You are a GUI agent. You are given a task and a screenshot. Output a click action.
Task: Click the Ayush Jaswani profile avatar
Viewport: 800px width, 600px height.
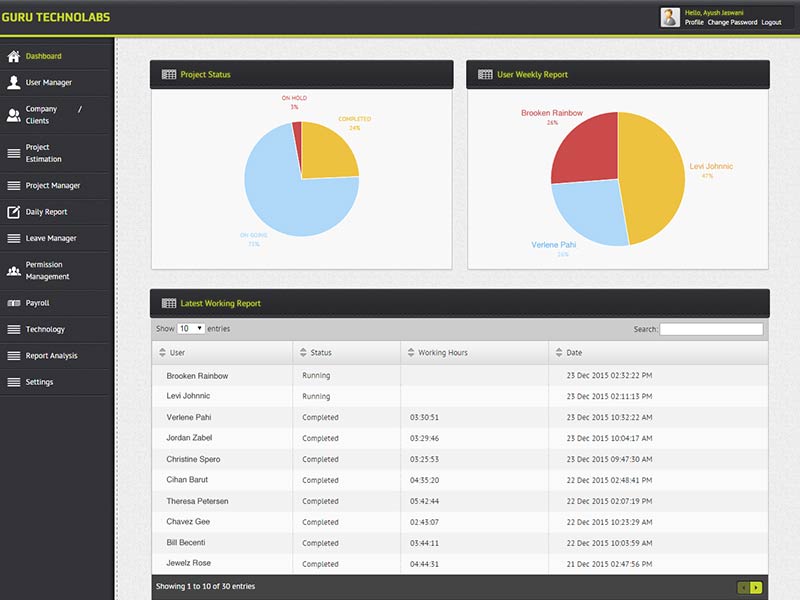668,16
